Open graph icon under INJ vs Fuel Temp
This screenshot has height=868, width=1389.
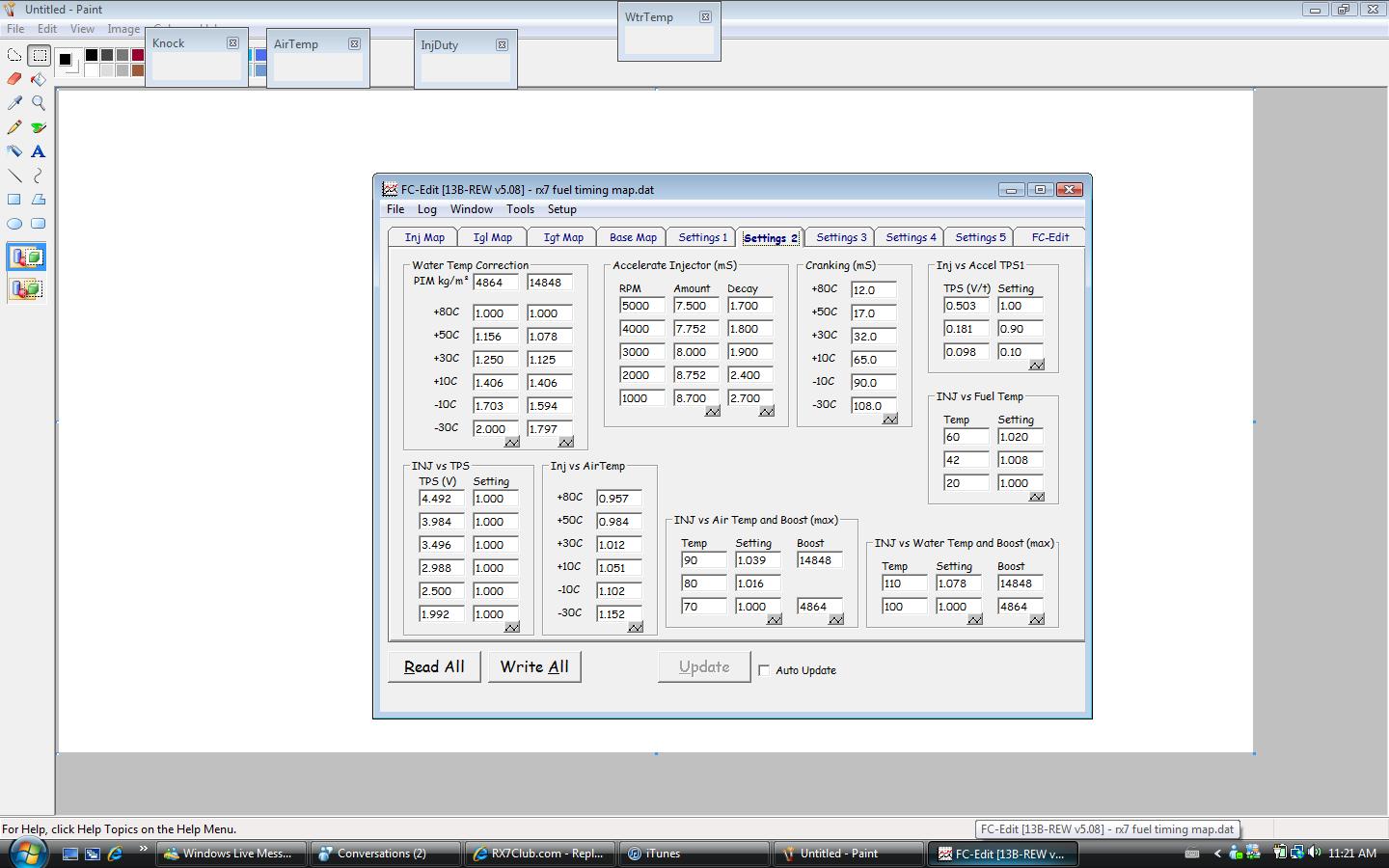point(1036,497)
